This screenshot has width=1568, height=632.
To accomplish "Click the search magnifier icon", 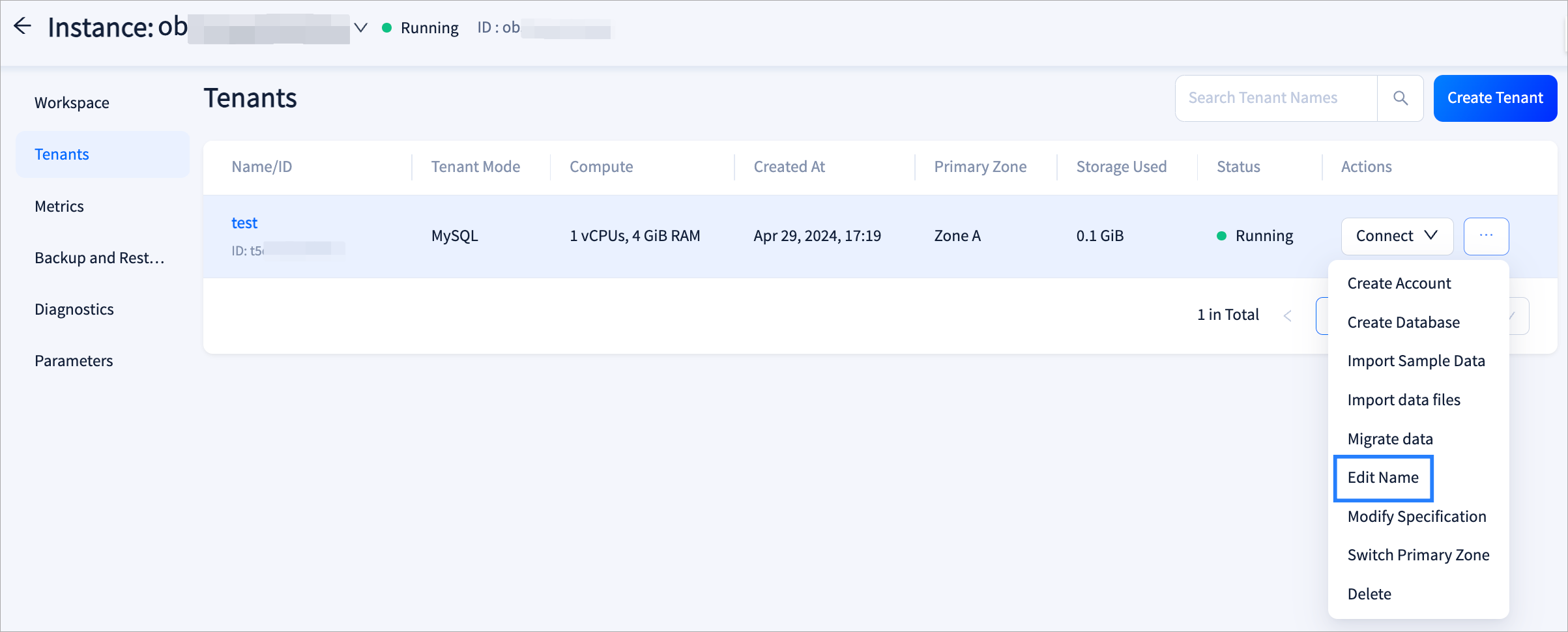I will click(1400, 98).
